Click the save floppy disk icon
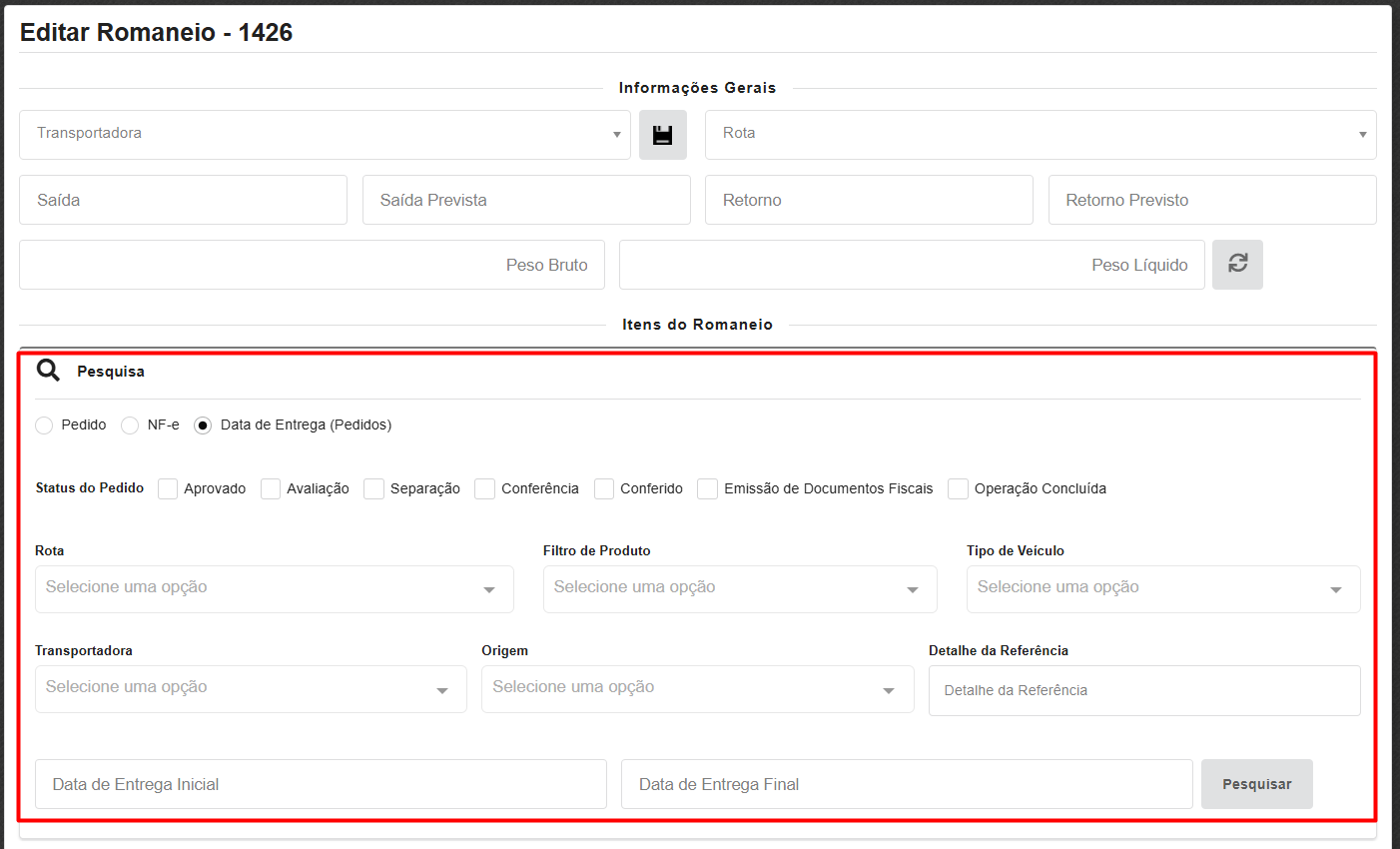Screen dimensions: 1400x849 click(662, 135)
